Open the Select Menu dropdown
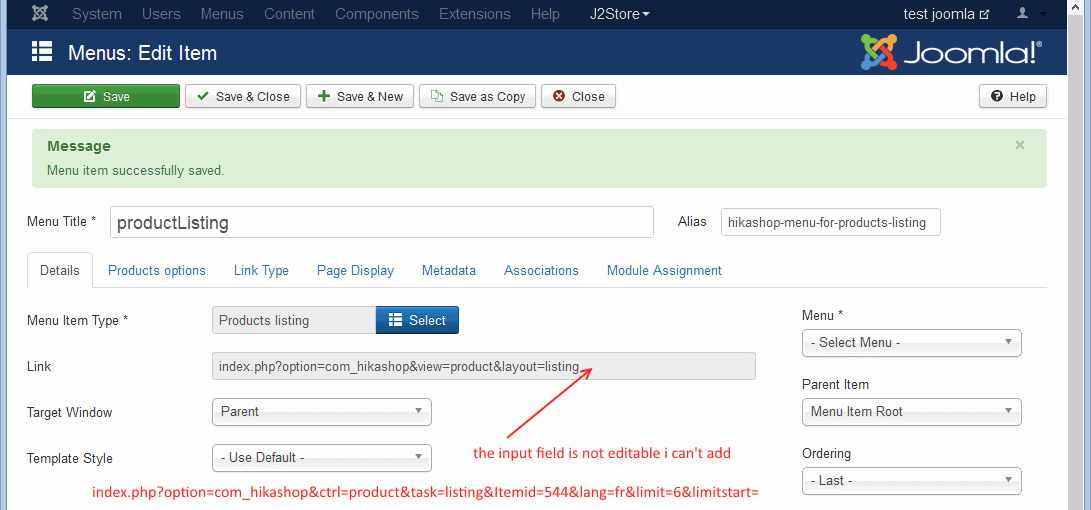 [x=911, y=343]
